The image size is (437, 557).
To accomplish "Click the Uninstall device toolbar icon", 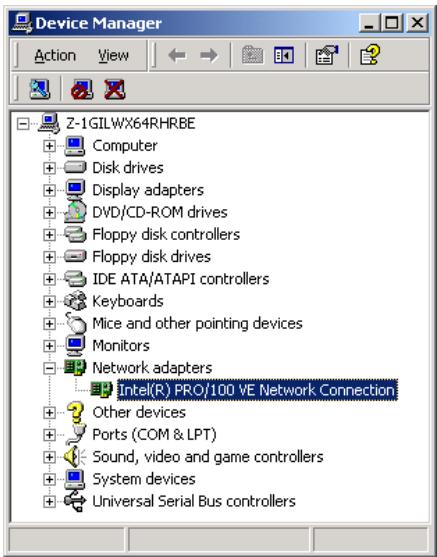I will tap(115, 89).
